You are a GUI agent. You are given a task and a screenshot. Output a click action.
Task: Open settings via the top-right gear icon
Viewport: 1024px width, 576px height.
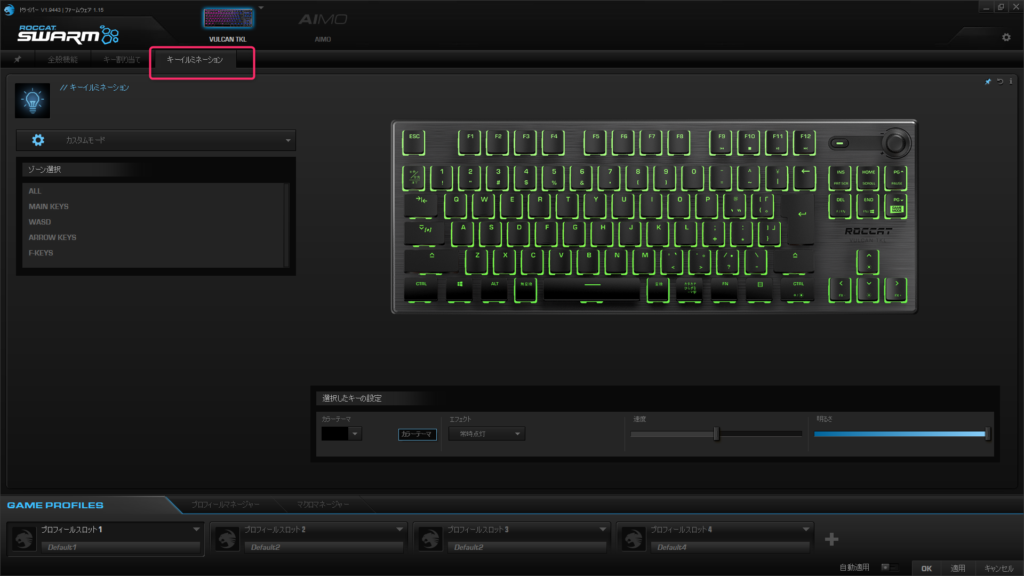click(1006, 37)
